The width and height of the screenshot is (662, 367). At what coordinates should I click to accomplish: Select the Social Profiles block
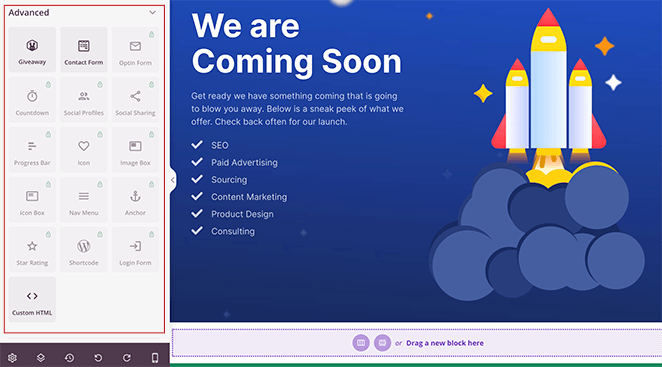coord(84,100)
